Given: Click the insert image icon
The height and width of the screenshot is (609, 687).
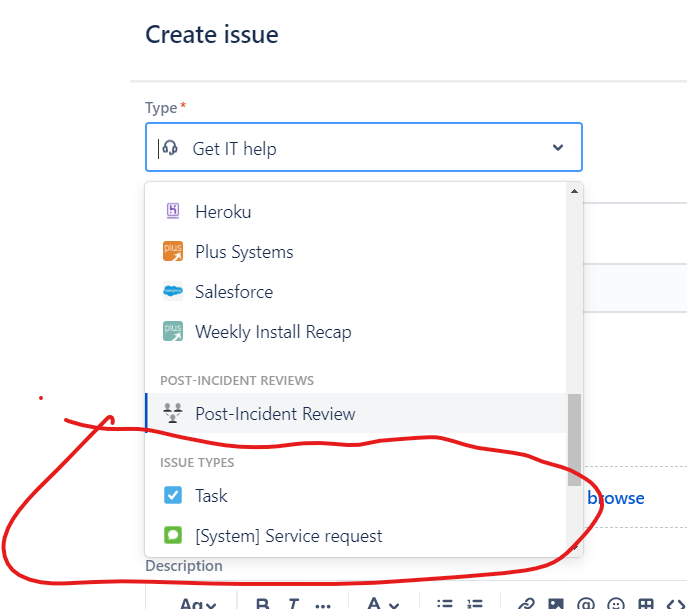Looking at the screenshot, I should point(556,604).
